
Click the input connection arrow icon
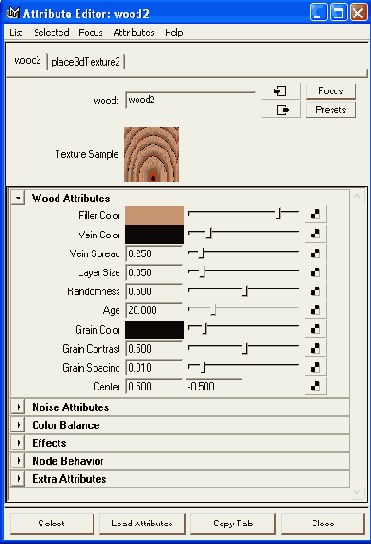[x=281, y=91]
